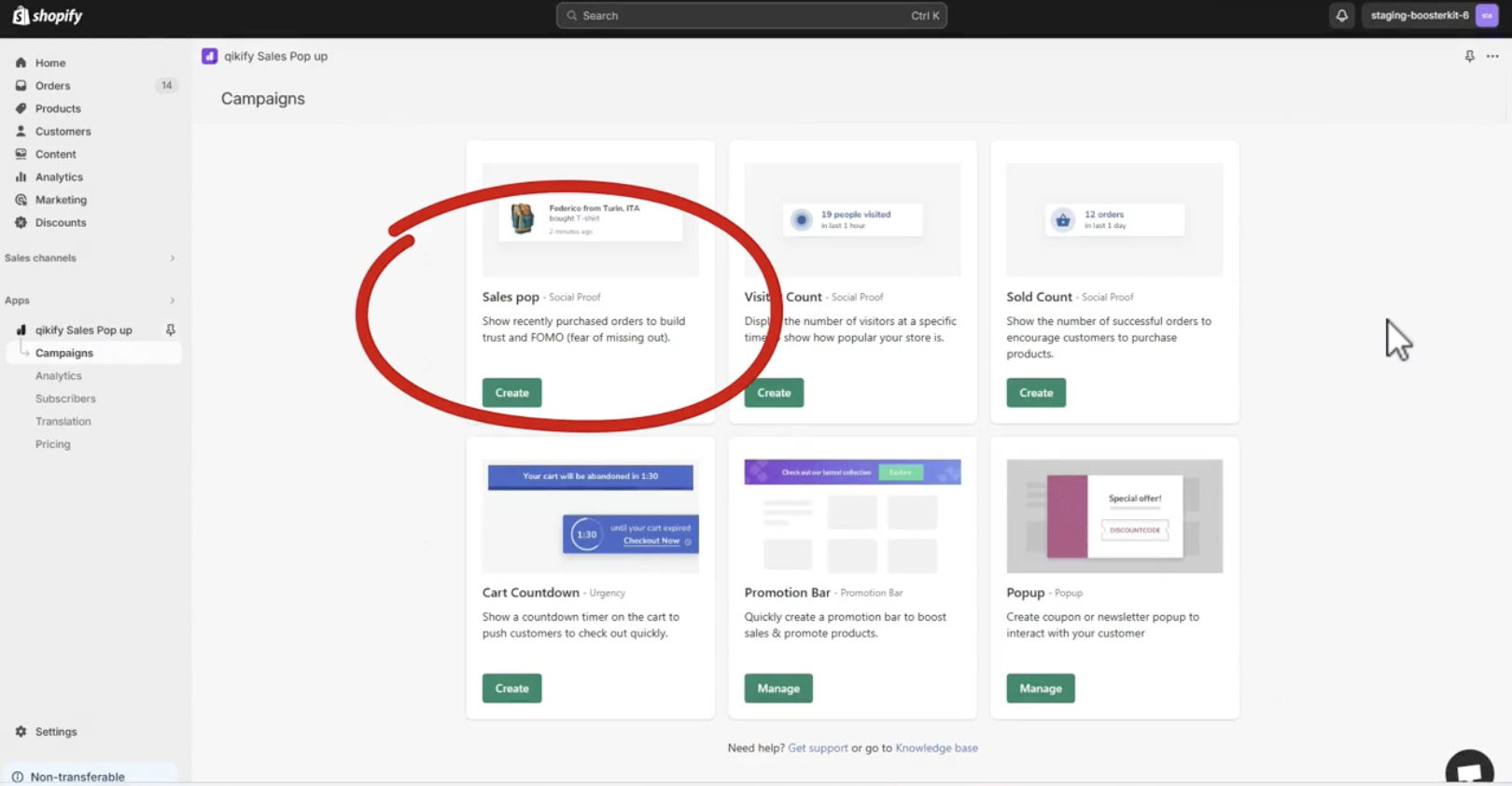Click the staging-boosterkit-6 store avatar

(1487, 16)
